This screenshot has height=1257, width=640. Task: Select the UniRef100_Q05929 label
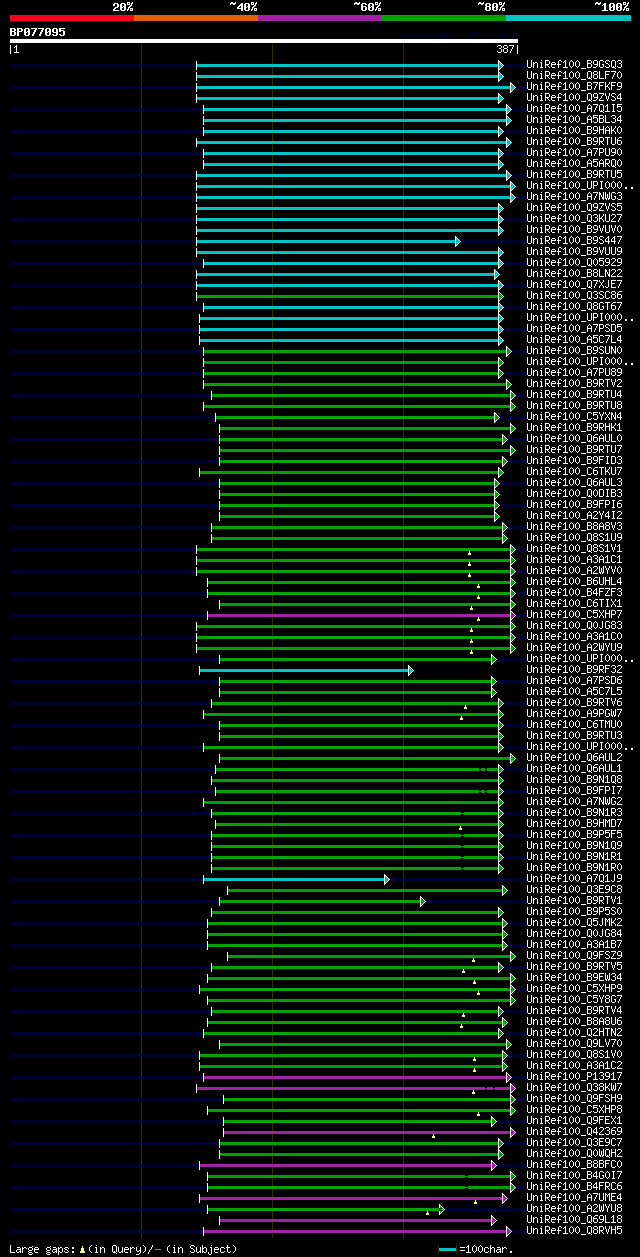click(x=574, y=262)
